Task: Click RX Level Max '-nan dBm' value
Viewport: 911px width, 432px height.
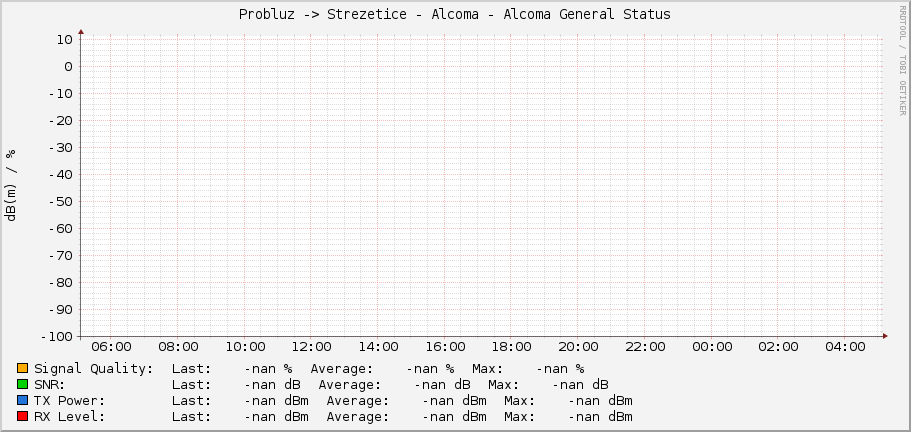Action: click(601, 417)
